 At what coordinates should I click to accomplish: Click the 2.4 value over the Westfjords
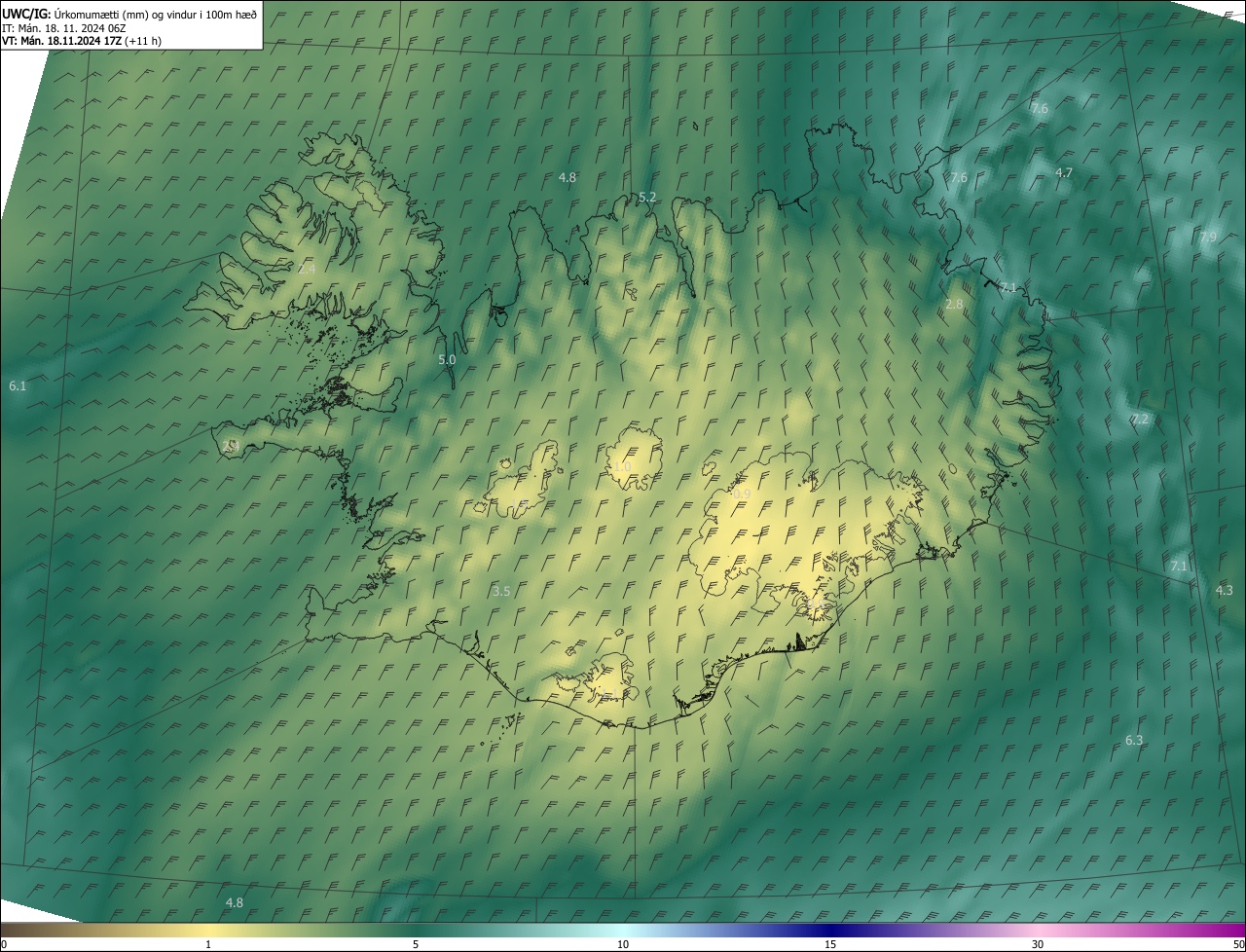(x=308, y=268)
